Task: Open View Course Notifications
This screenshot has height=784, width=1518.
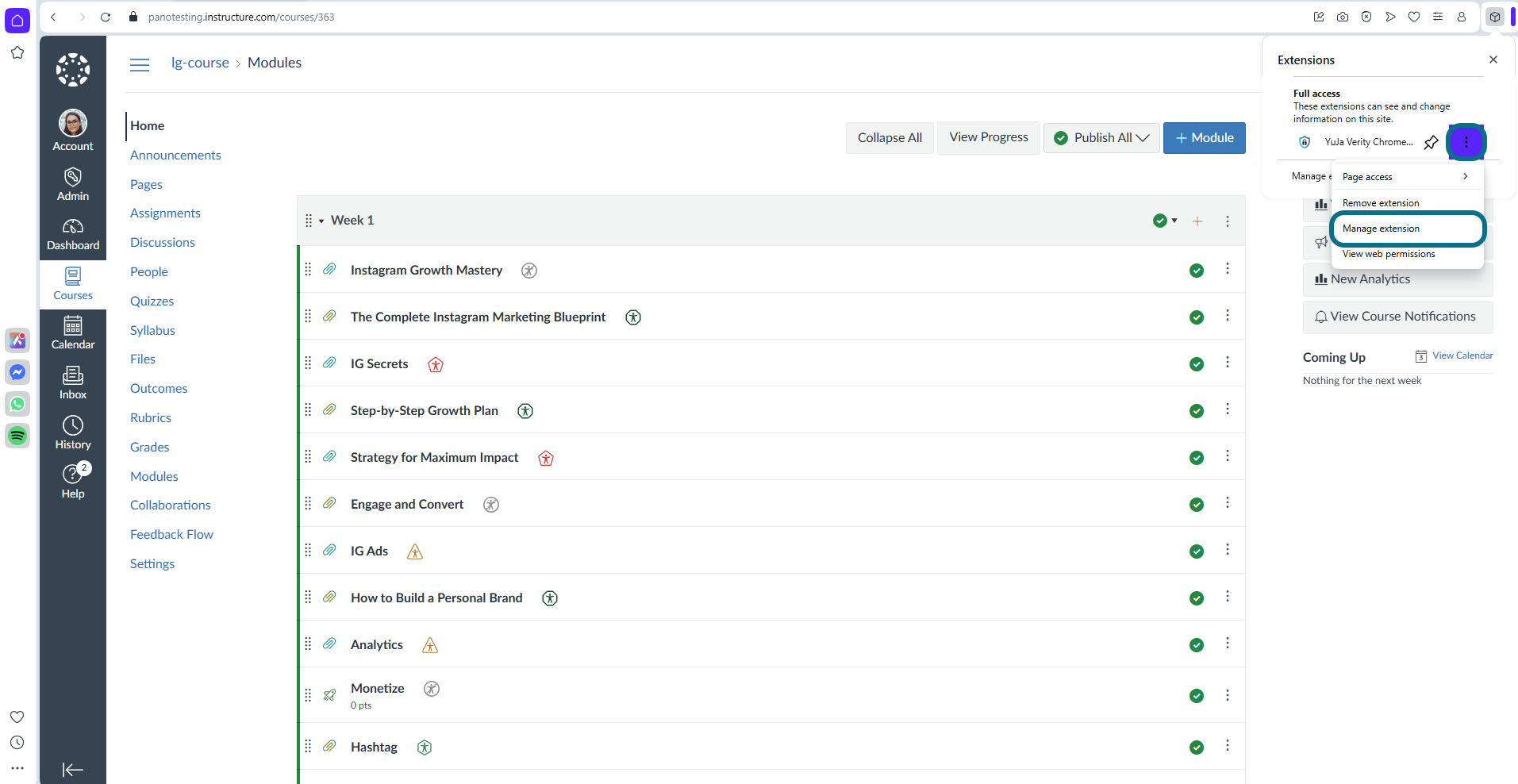Action: 1397,316
